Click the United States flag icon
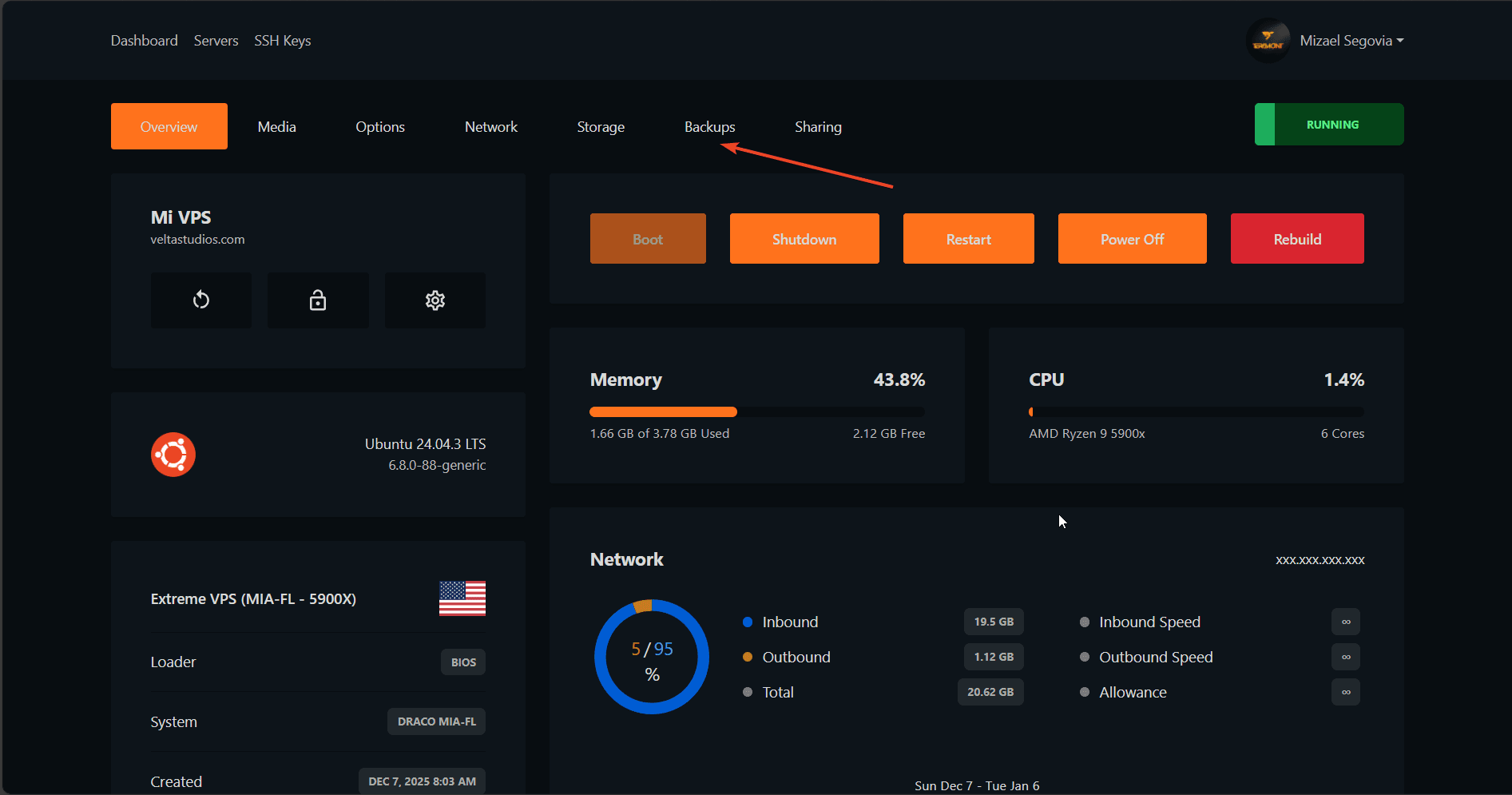Image resolution: width=1512 pixels, height=795 pixels. pos(462,598)
